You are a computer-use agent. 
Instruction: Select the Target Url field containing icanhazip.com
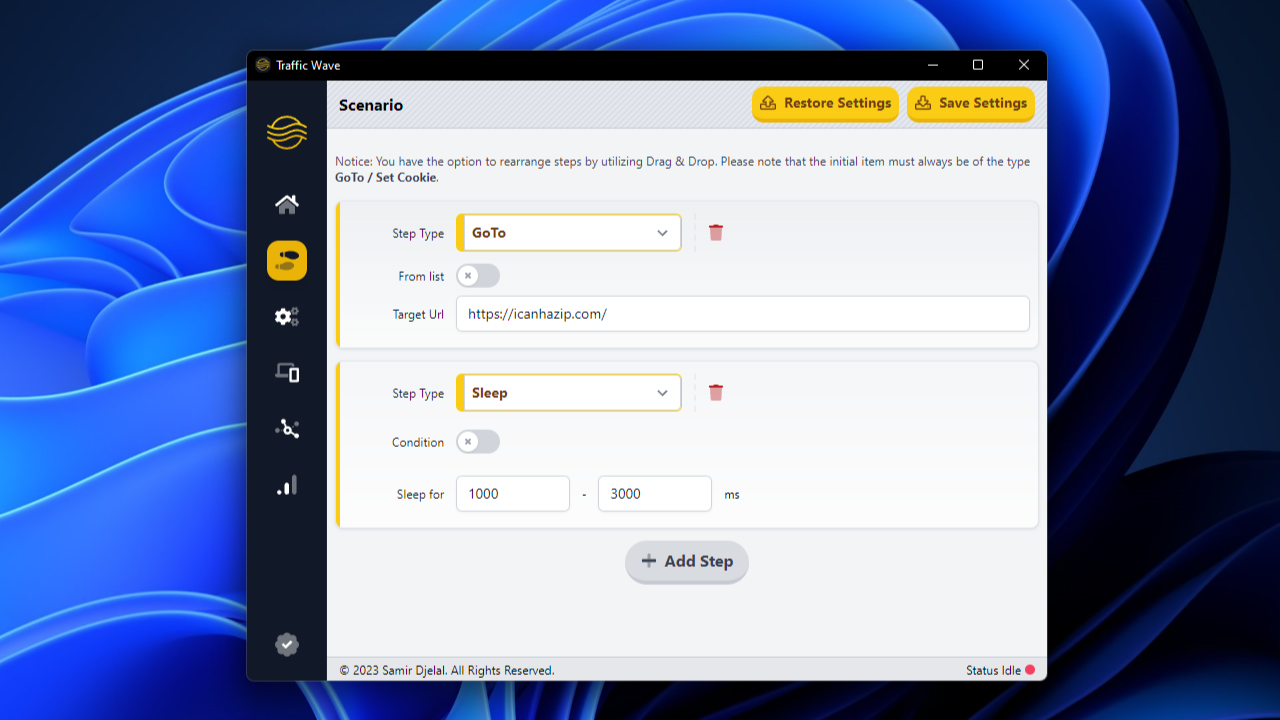[742, 313]
